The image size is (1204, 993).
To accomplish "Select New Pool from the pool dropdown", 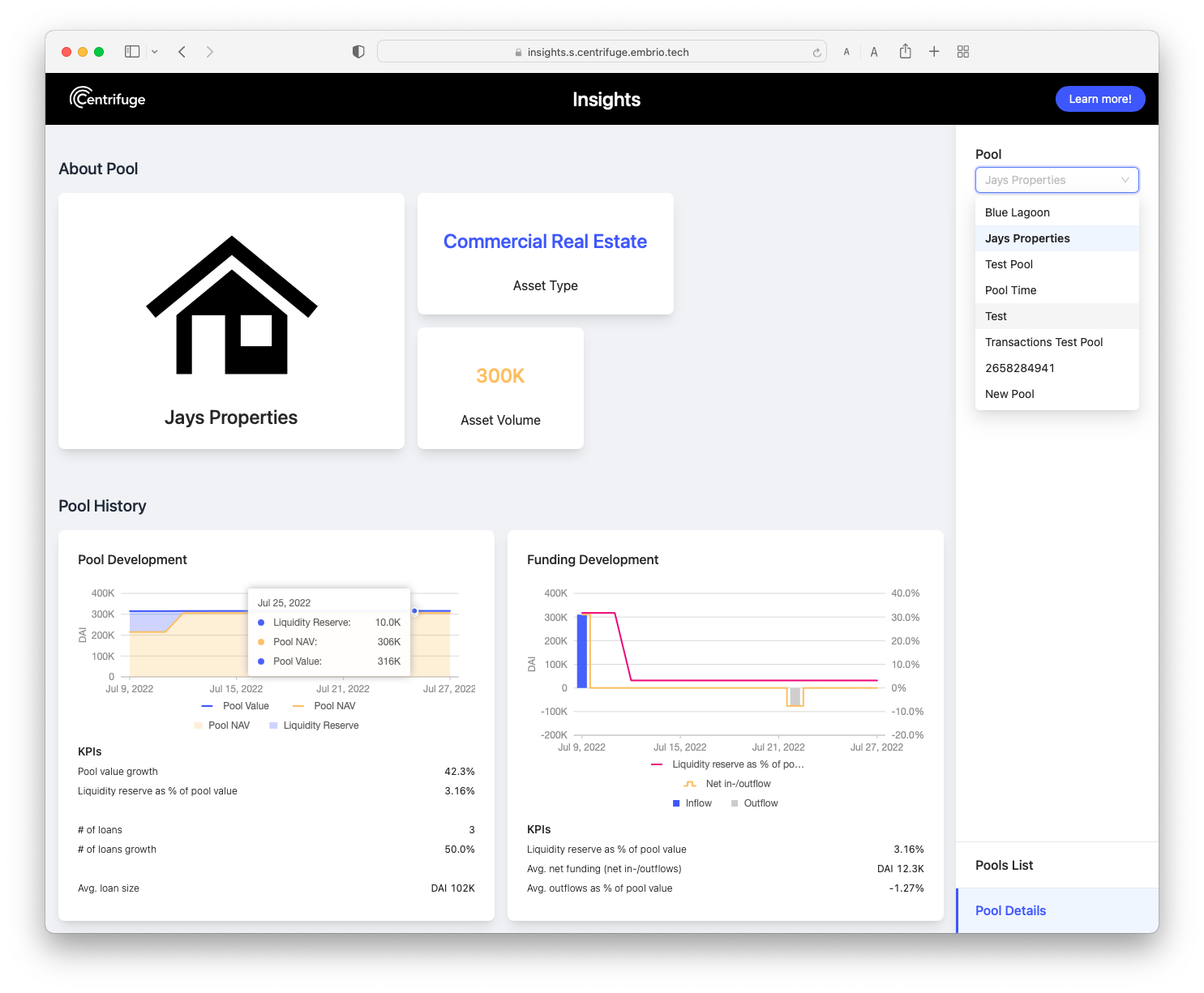I will point(1009,394).
